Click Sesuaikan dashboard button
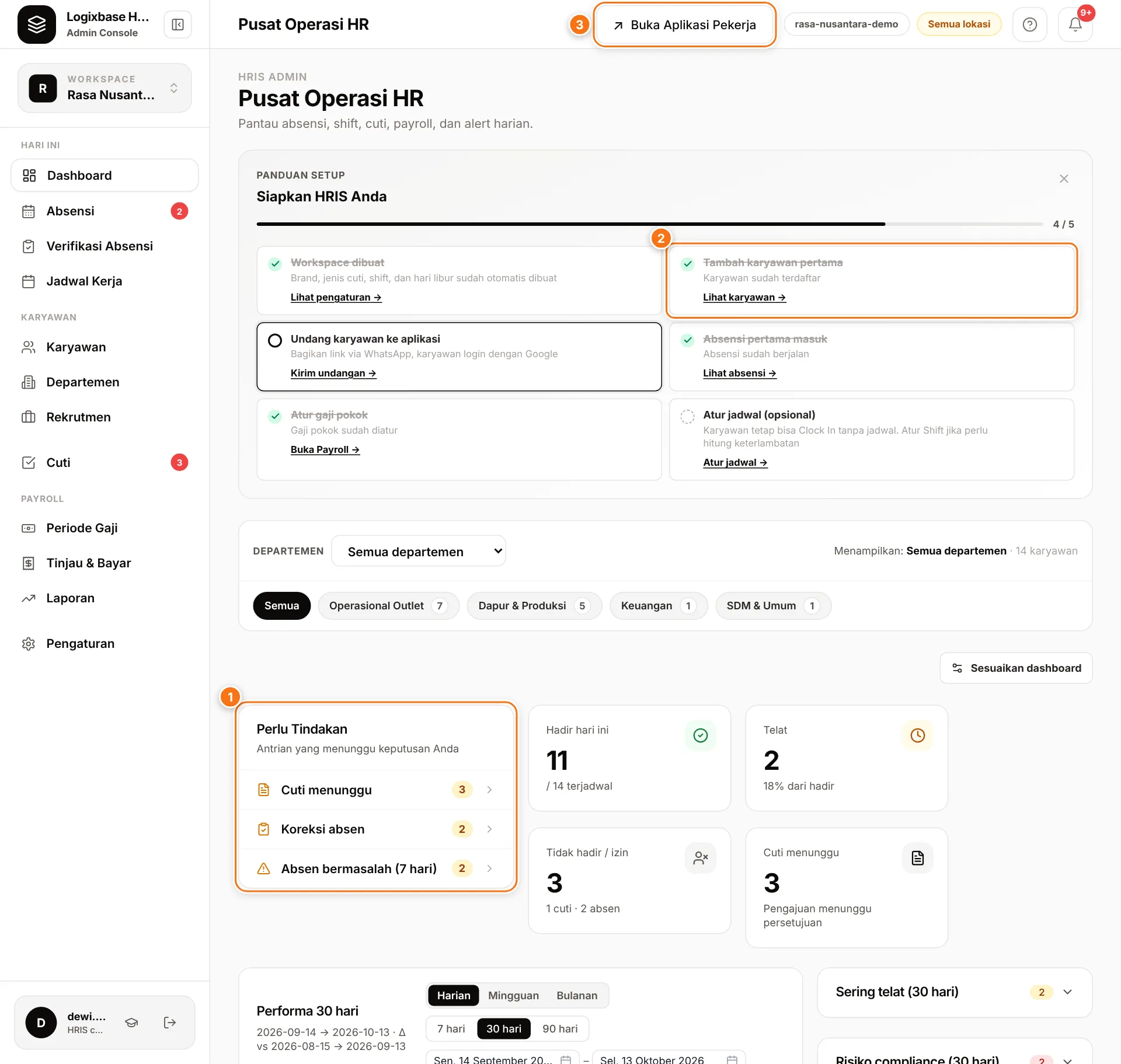The width and height of the screenshot is (1121, 1064). 1016,668
